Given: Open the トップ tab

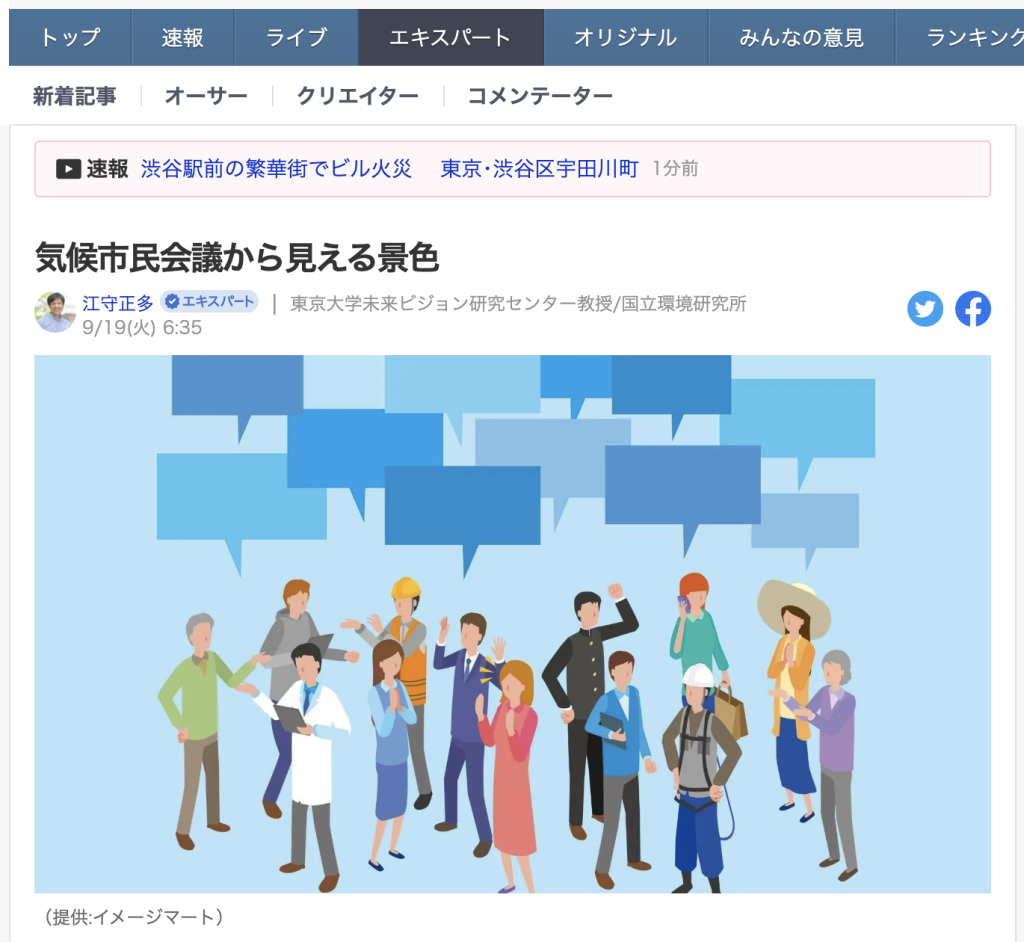Looking at the screenshot, I should click(70, 37).
